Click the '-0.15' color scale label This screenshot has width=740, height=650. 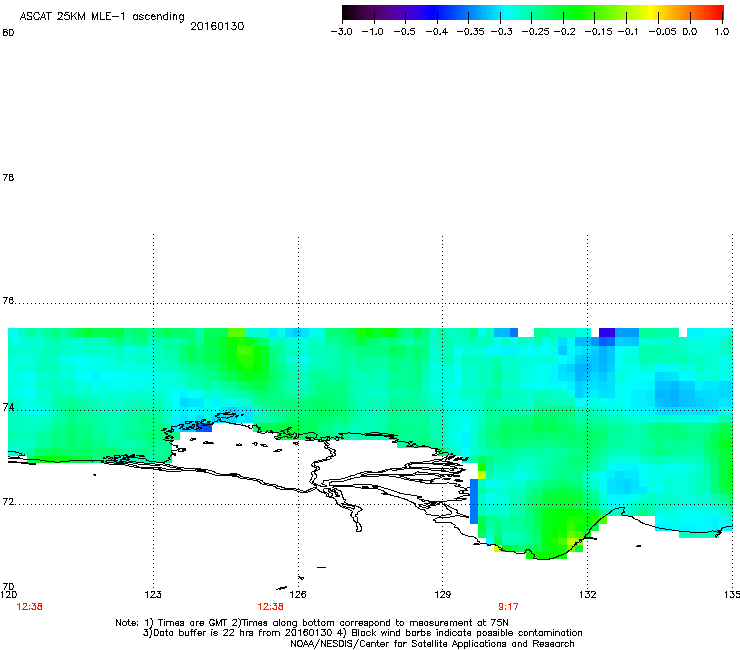598,32
